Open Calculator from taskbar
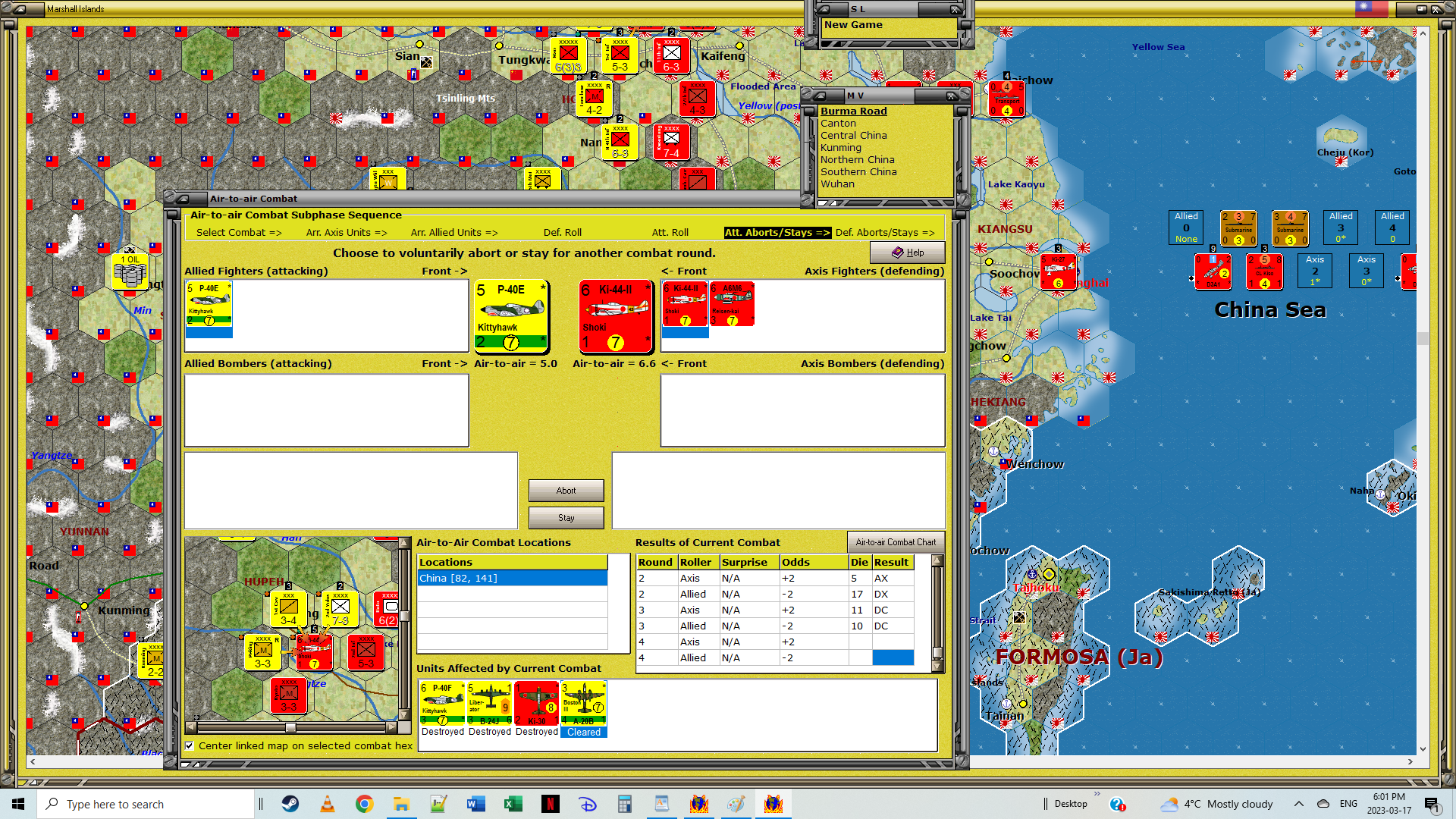The height and width of the screenshot is (819, 1456). [625, 804]
